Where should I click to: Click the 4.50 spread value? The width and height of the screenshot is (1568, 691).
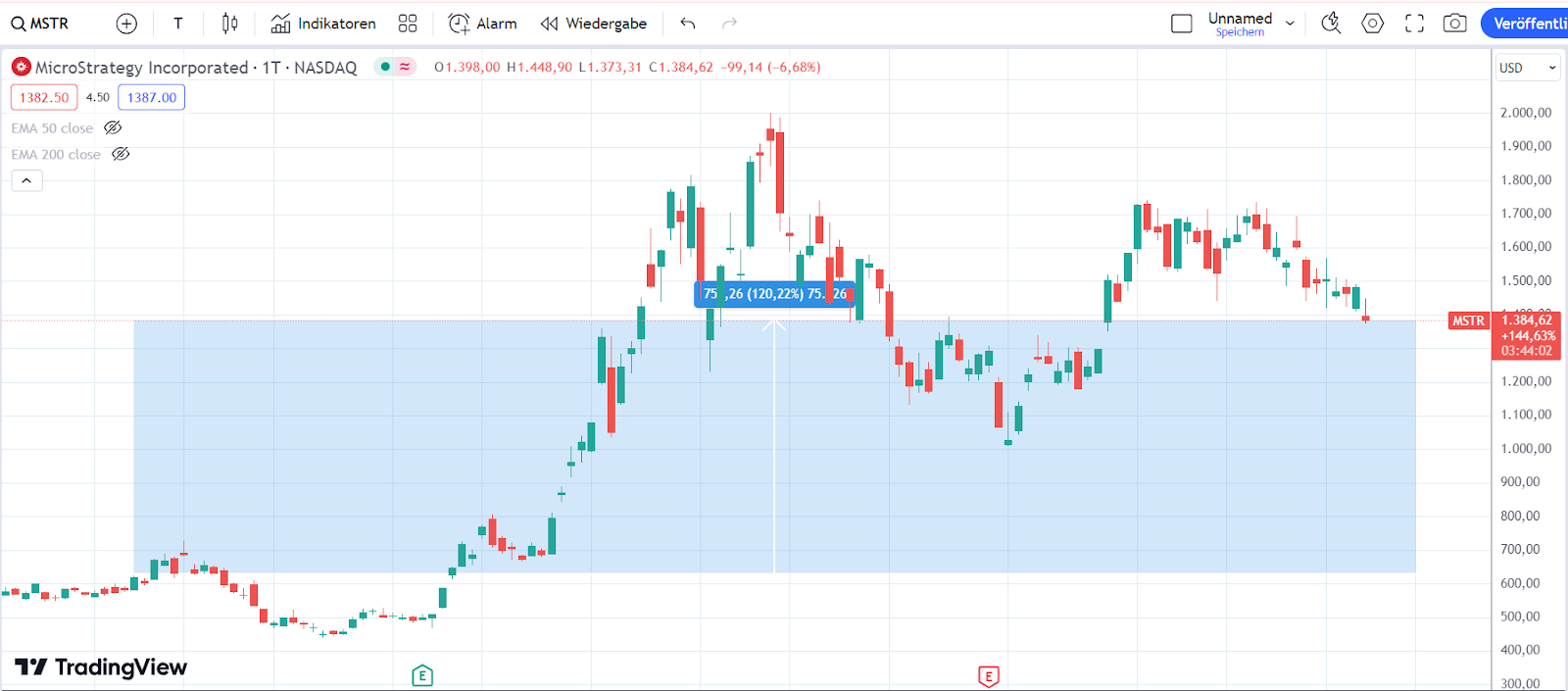point(98,97)
